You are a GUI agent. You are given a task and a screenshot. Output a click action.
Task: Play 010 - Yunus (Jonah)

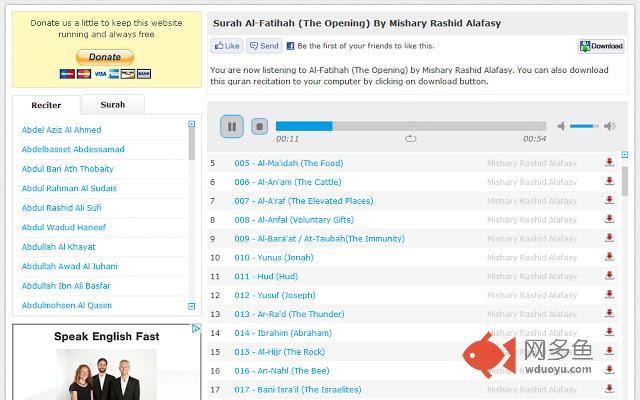pos(274,258)
